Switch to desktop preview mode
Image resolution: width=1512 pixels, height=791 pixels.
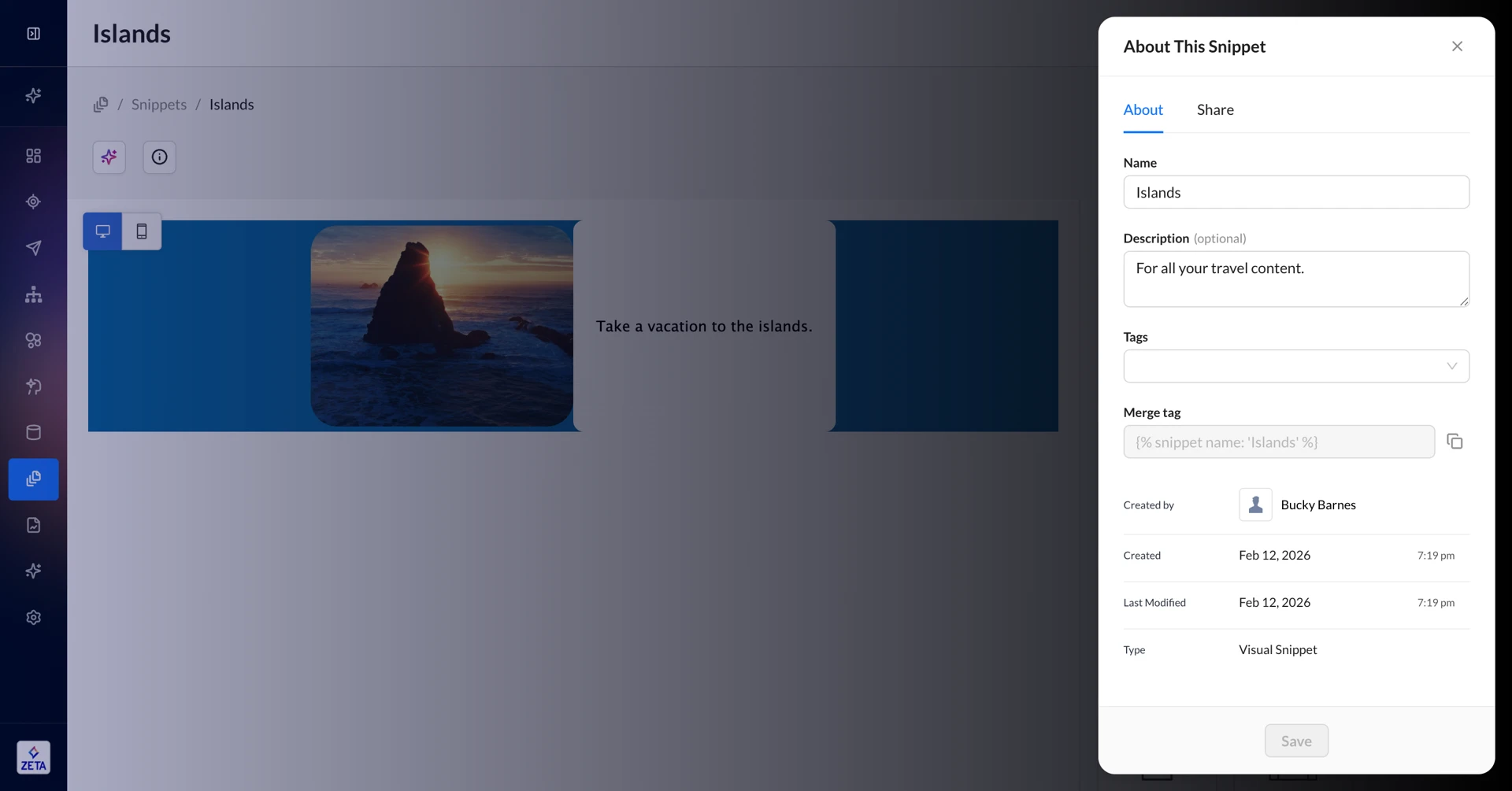tap(102, 231)
